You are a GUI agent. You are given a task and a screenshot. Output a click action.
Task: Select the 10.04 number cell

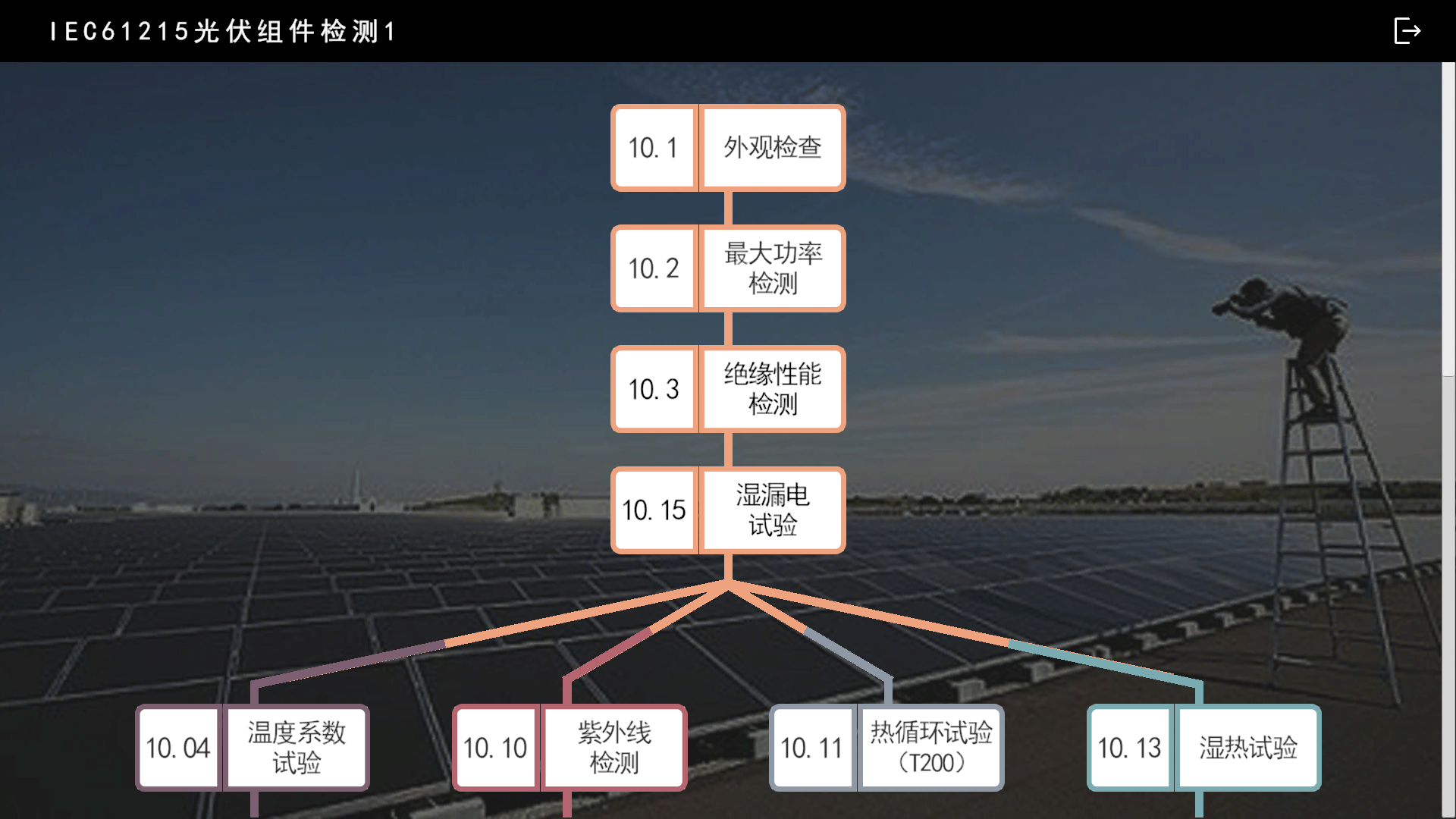tap(178, 748)
